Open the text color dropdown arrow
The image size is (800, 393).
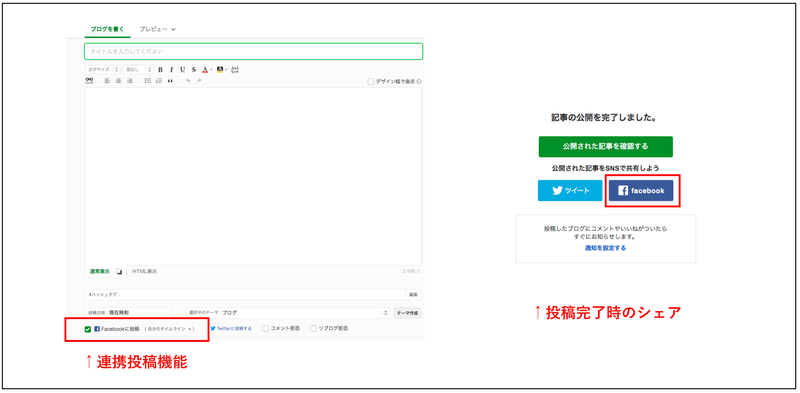[x=211, y=70]
